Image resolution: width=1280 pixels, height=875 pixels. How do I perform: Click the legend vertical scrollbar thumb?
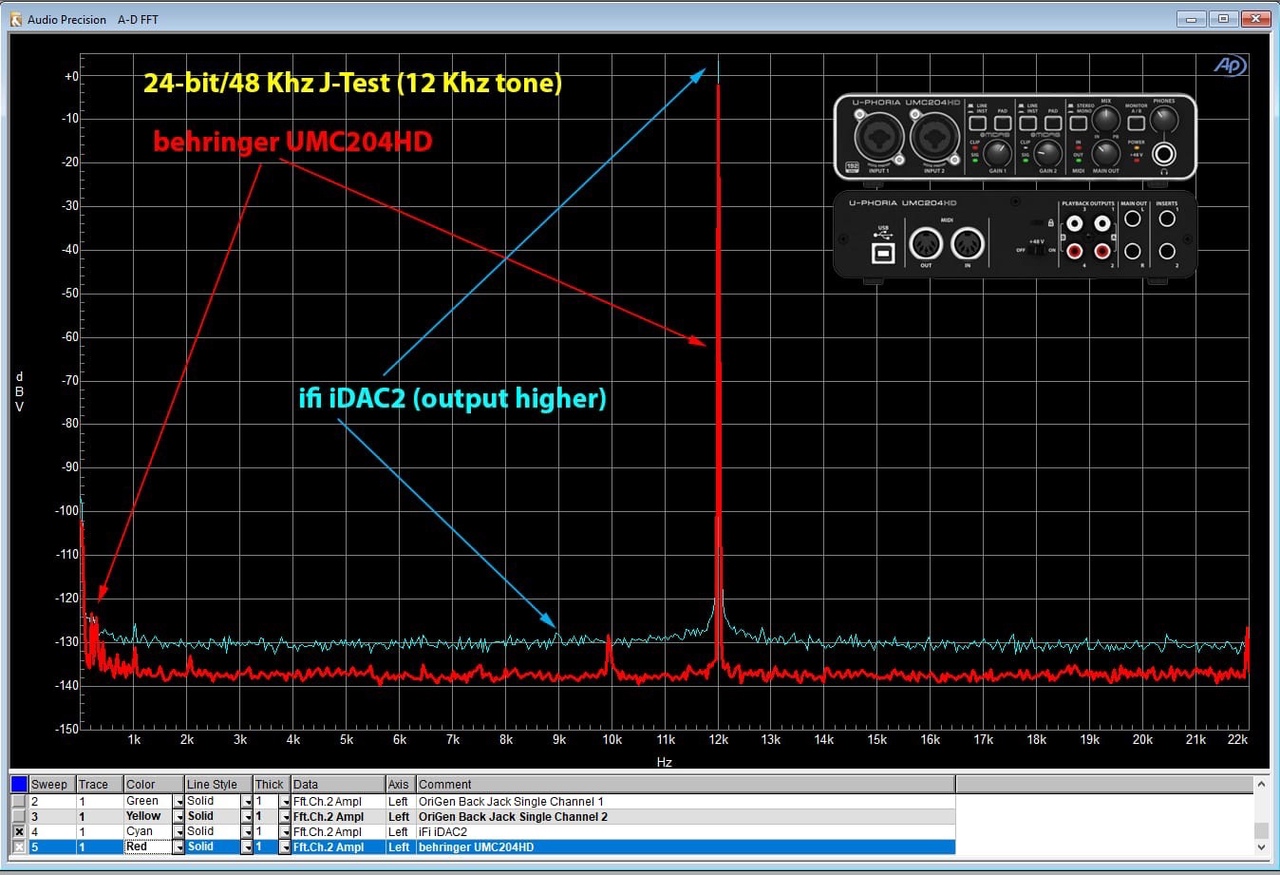(1263, 830)
